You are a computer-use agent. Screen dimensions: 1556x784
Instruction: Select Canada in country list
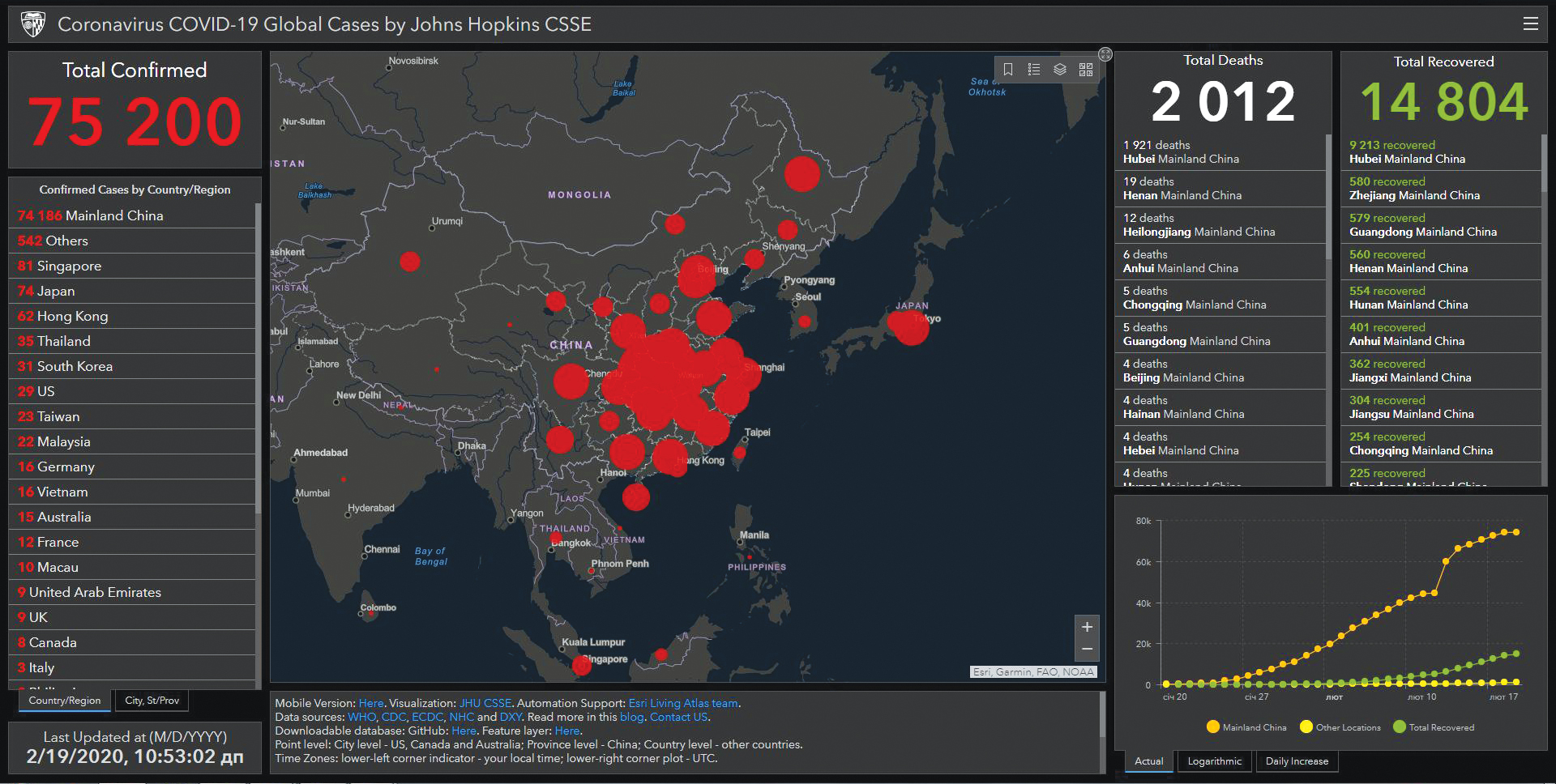click(x=133, y=642)
